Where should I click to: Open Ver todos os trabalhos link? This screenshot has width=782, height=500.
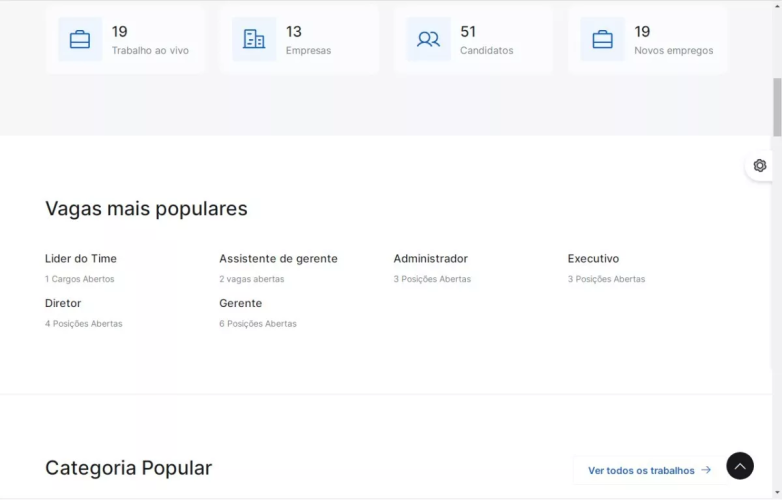[x=641, y=470]
